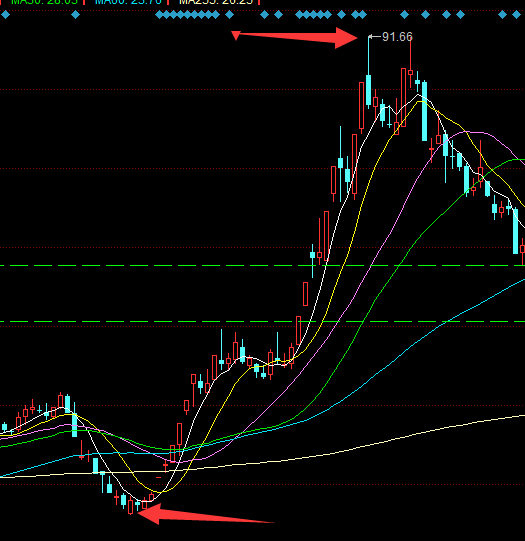Click the long cyan candlestick at the right chart edge
Screen dimensions: 525x541
[x=516, y=231]
